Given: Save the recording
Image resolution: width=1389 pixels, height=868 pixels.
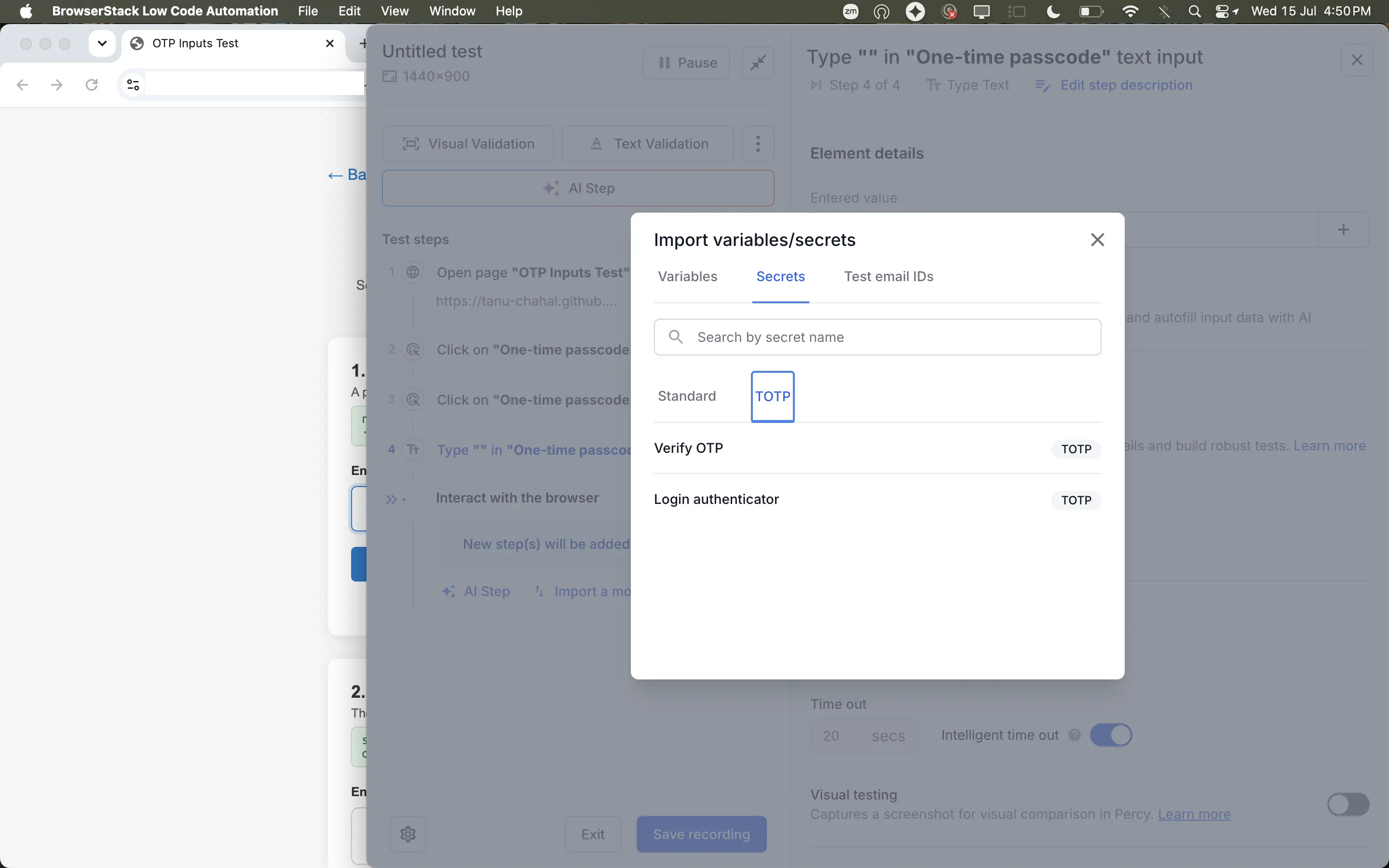Looking at the screenshot, I should 701,834.
